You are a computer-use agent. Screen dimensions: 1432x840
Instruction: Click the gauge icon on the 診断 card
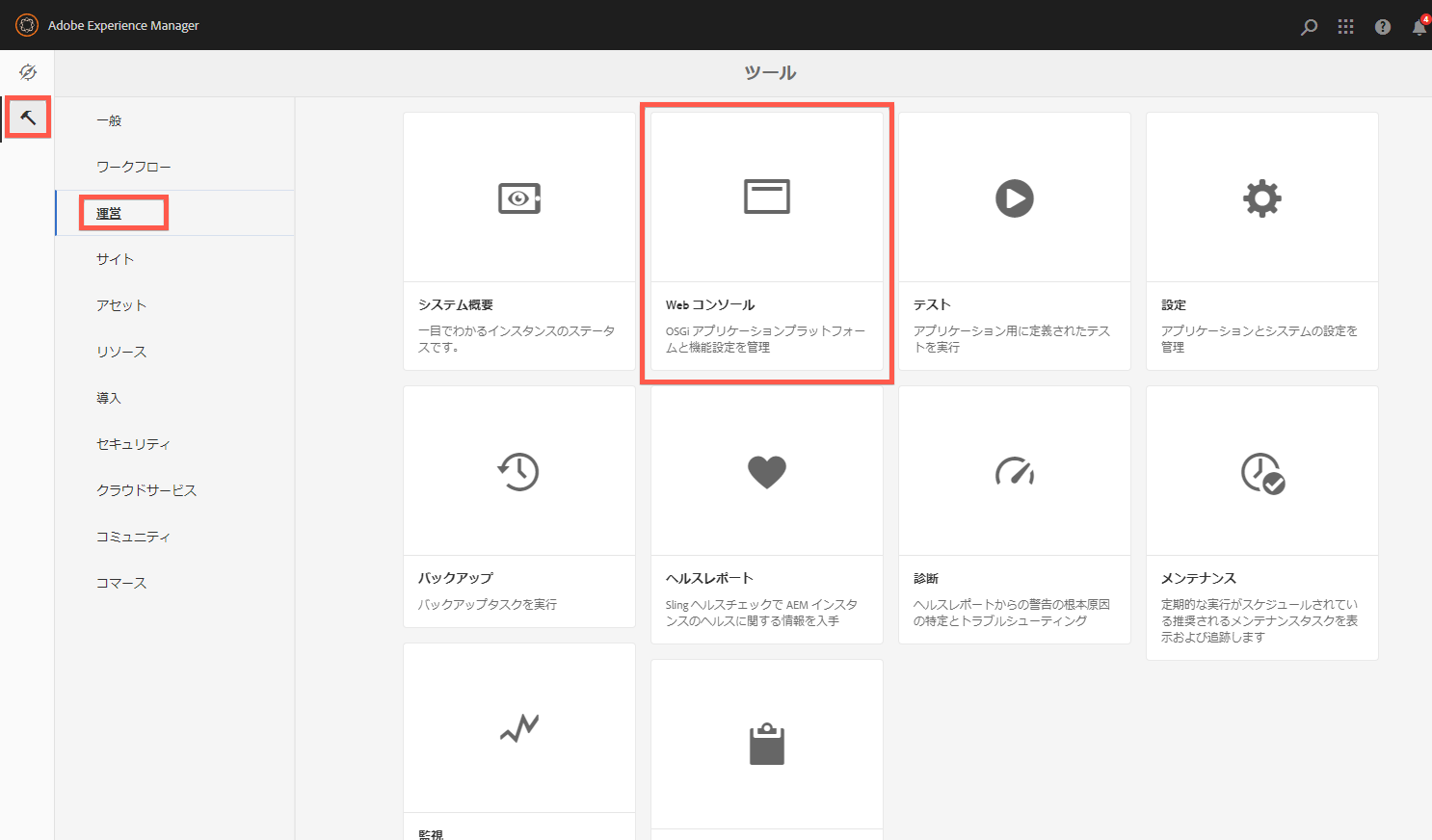[x=1014, y=470]
